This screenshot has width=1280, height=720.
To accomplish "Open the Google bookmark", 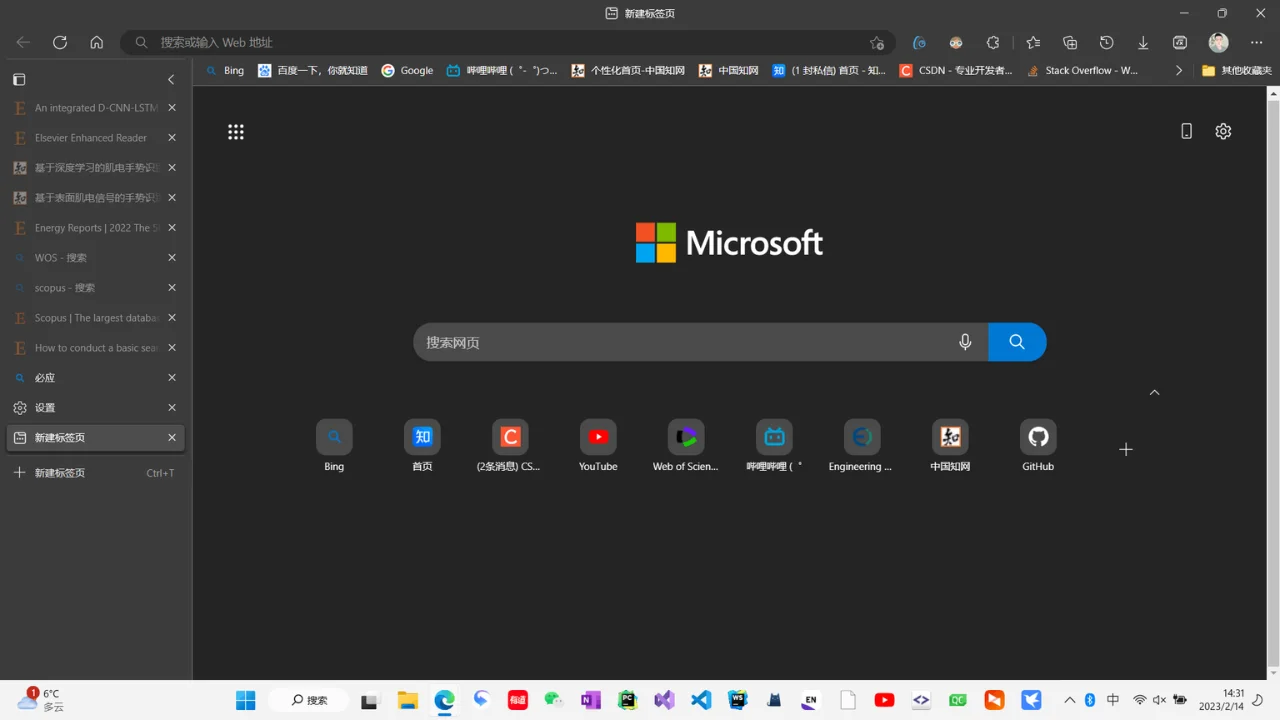I will click(407, 71).
